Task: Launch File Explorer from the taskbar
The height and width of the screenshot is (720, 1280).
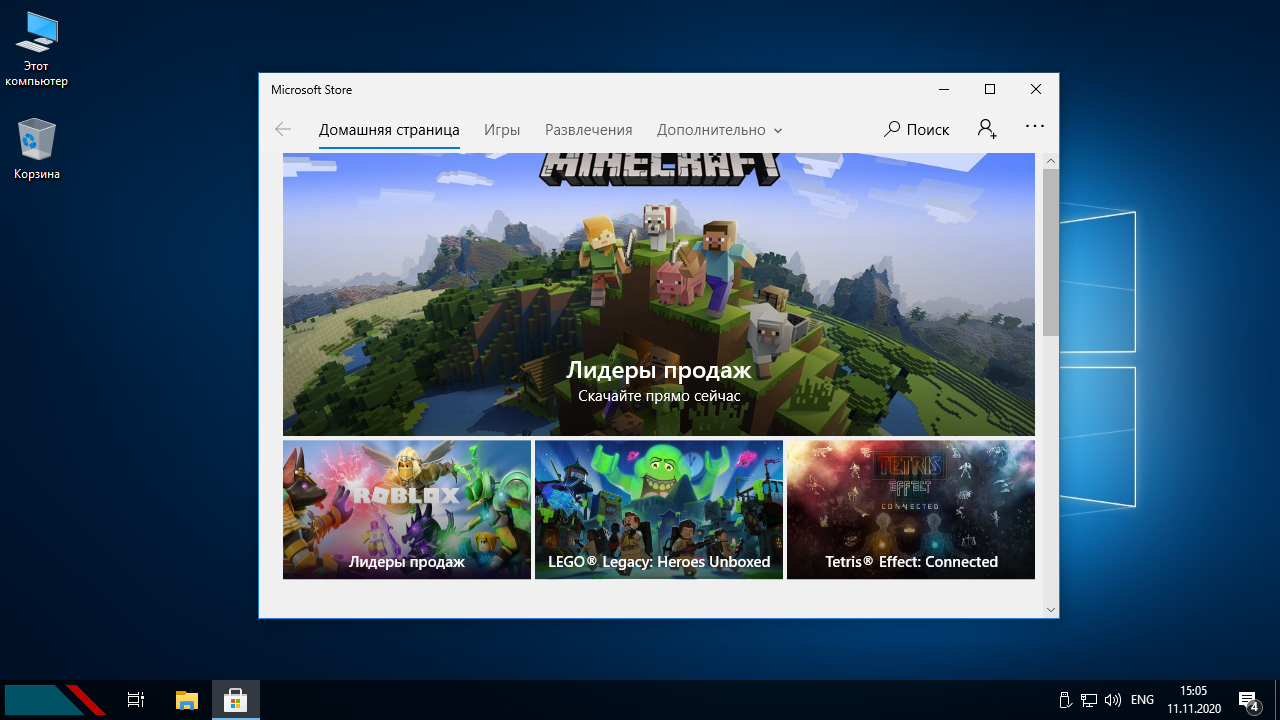Action: point(187,700)
